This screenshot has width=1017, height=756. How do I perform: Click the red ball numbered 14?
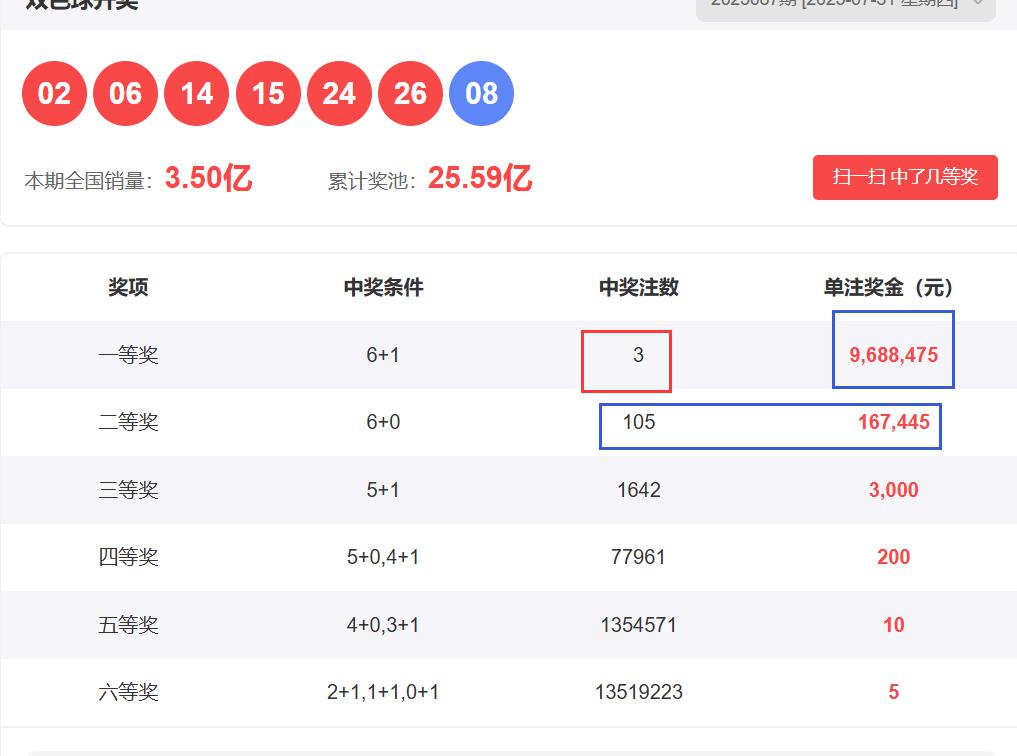pos(196,94)
